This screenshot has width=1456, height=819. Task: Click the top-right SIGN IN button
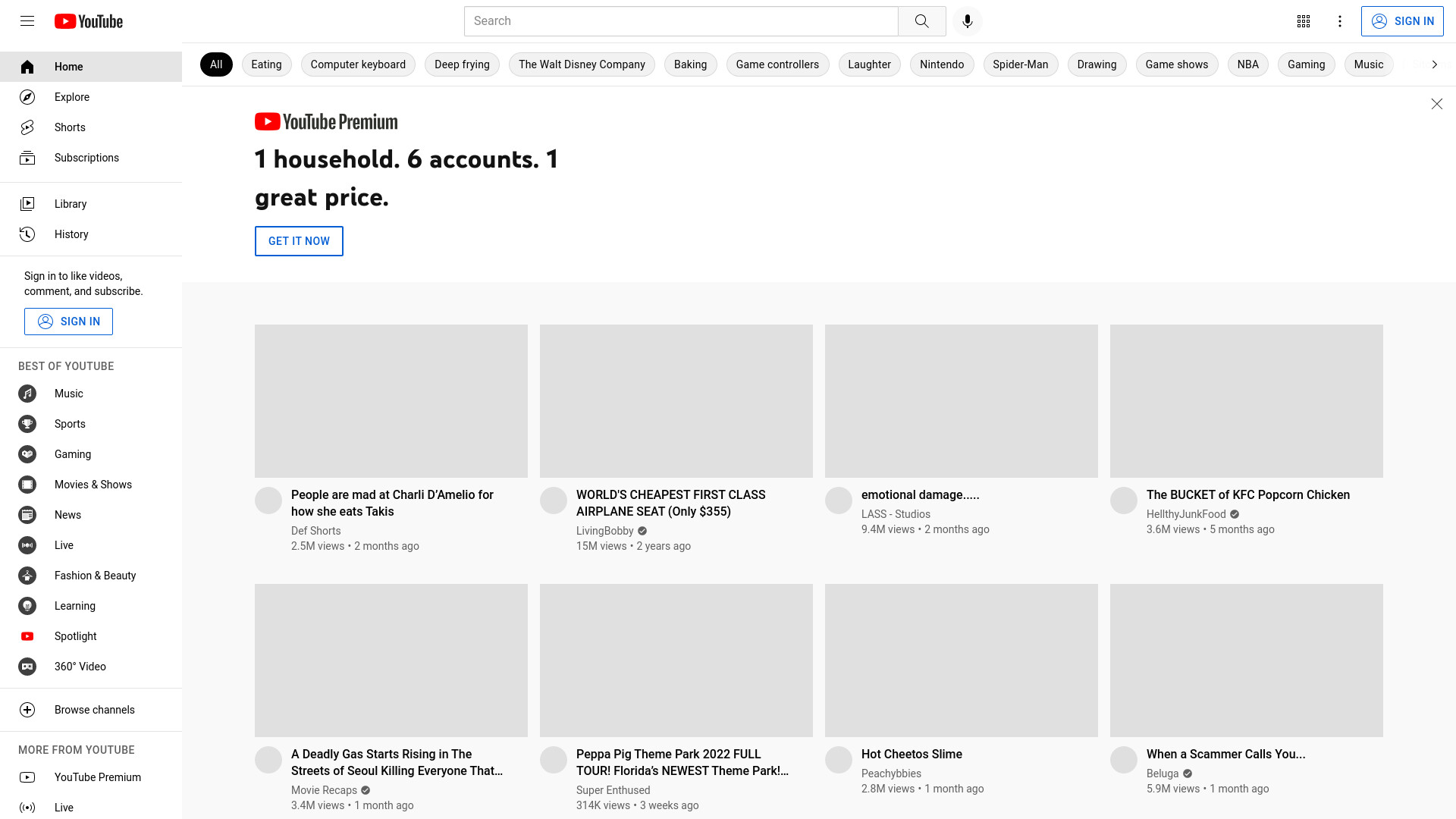[x=1402, y=21]
